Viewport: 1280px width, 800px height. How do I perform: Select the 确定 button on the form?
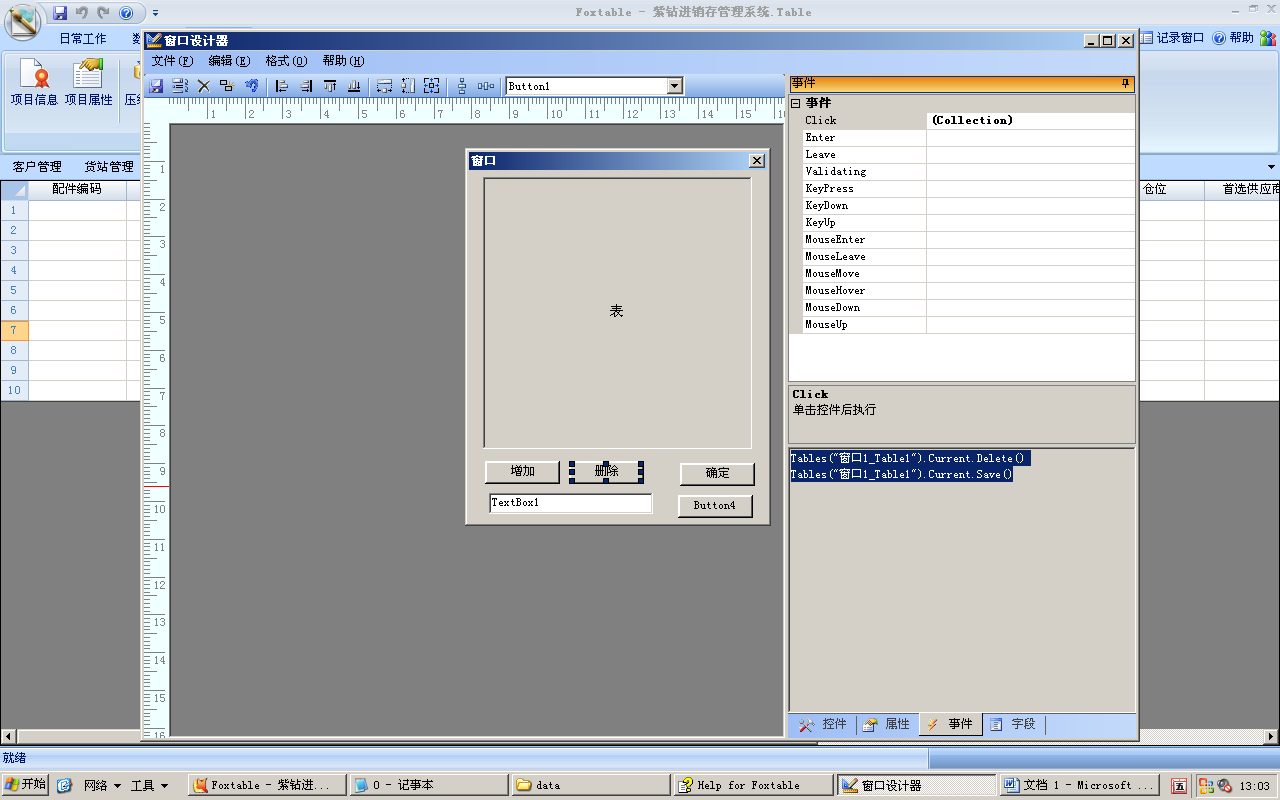click(x=717, y=473)
